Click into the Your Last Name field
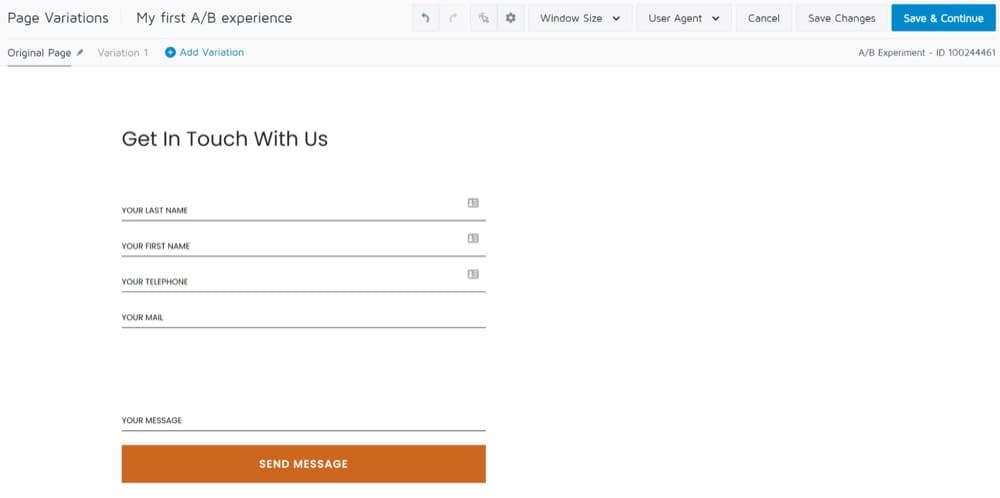This screenshot has height=498, width=1000. tap(304, 209)
